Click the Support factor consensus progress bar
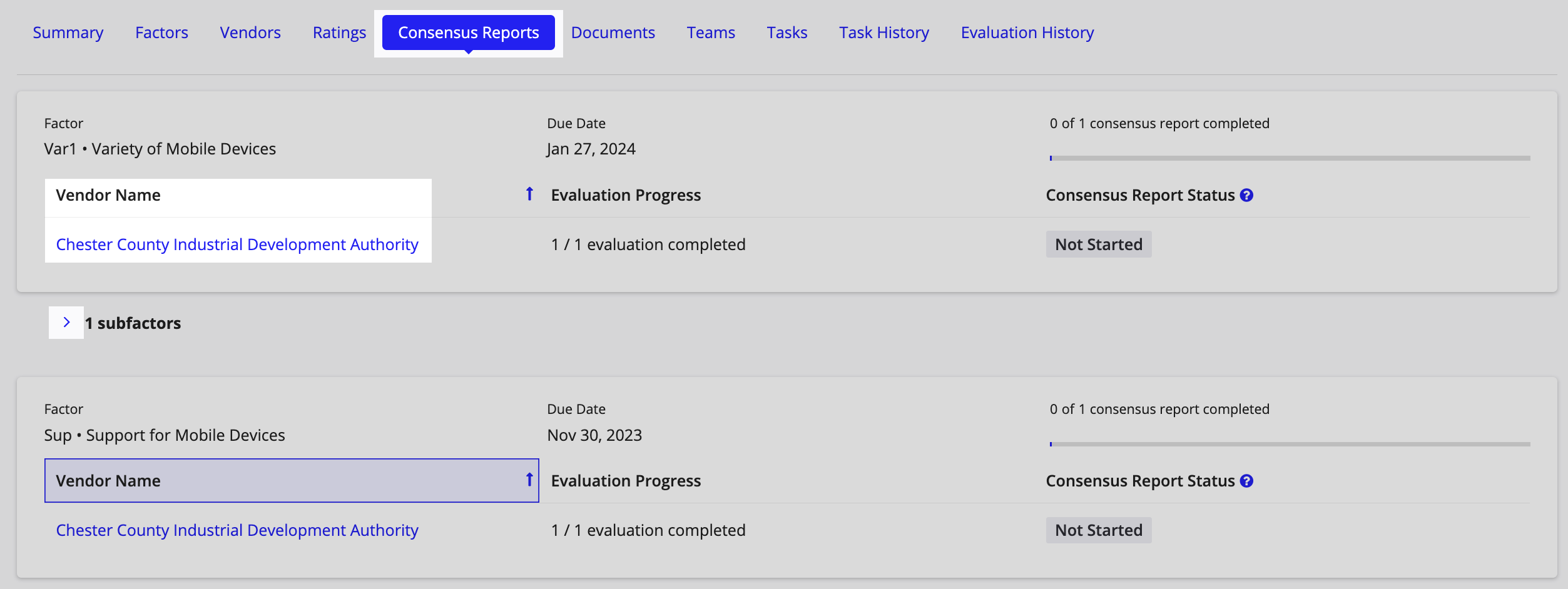 (1290, 444)
